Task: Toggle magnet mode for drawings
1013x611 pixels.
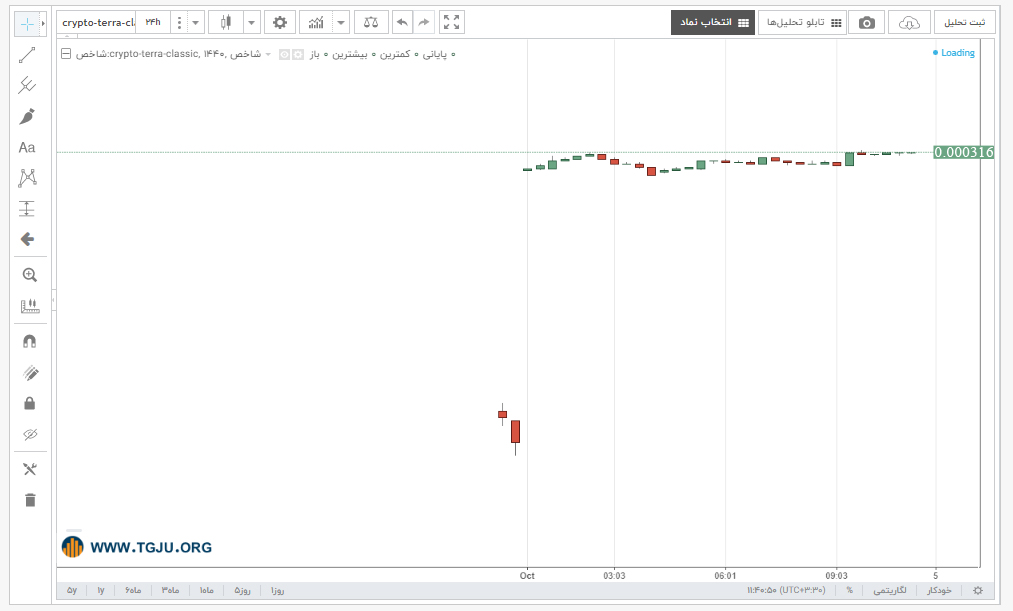Action: (30, 342)
